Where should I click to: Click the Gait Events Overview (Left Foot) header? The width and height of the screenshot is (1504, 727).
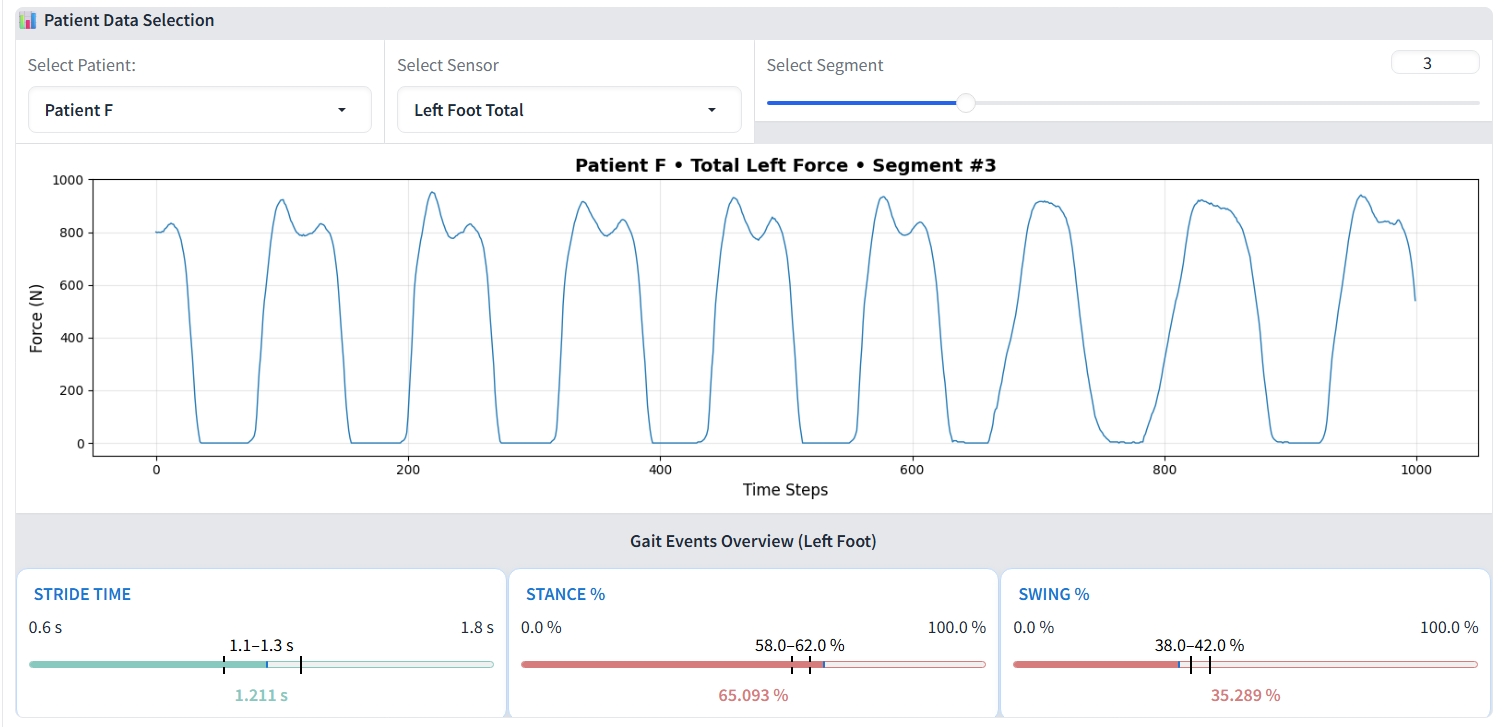[752, 541]
